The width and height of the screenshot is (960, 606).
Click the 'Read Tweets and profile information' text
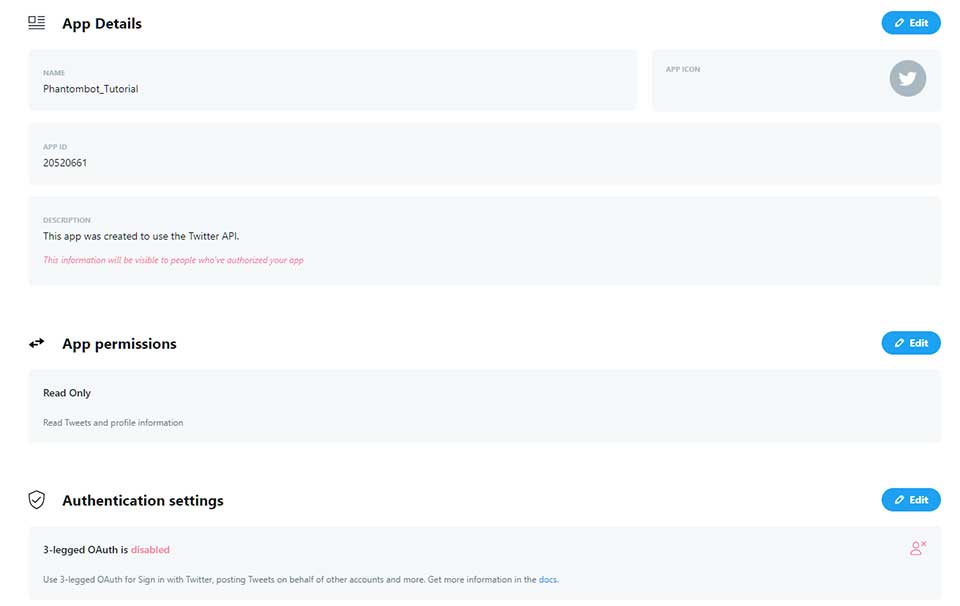[x=113, y=423]
